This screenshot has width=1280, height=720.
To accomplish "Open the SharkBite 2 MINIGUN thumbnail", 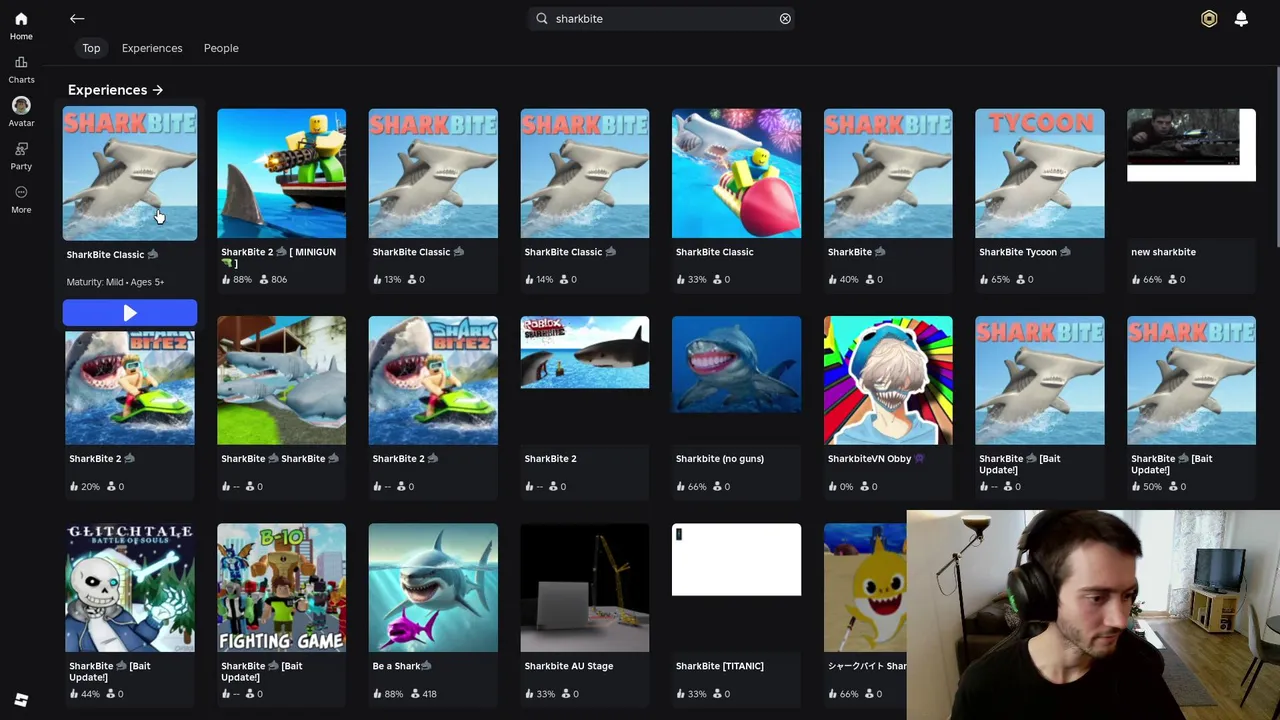I will coord(281,173).
